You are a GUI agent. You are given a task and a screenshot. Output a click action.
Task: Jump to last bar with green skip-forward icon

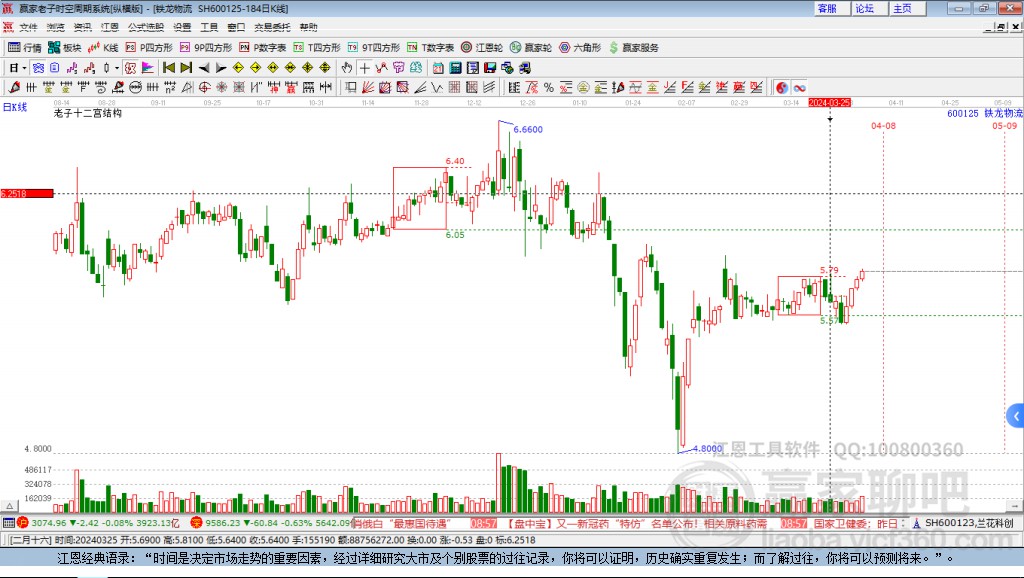pos(186,68)
